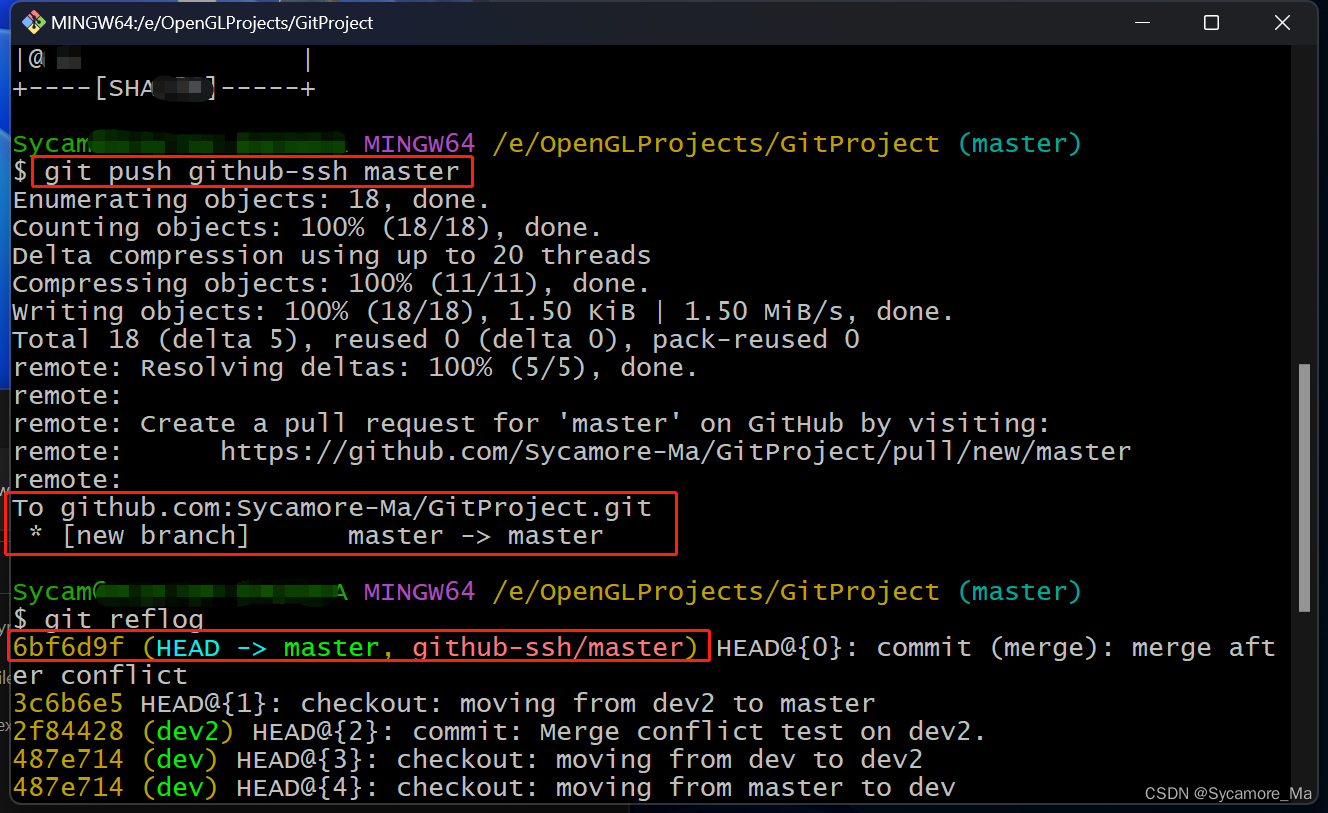Click the command 'git push github-ssh master'
The image size is (1328, 813).
point(252,171)
